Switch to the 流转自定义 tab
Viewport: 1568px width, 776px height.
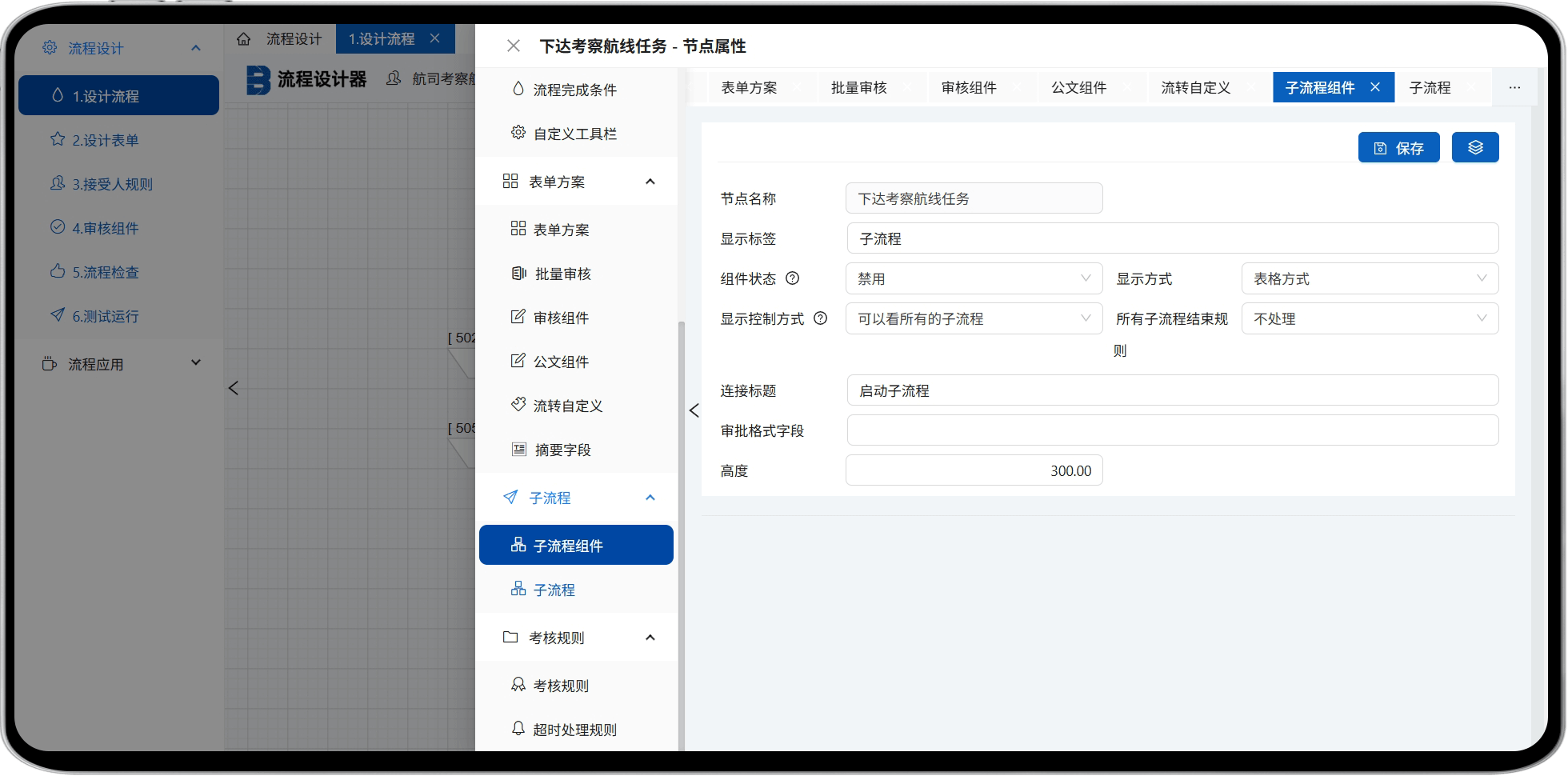[x=1195, y=87]
